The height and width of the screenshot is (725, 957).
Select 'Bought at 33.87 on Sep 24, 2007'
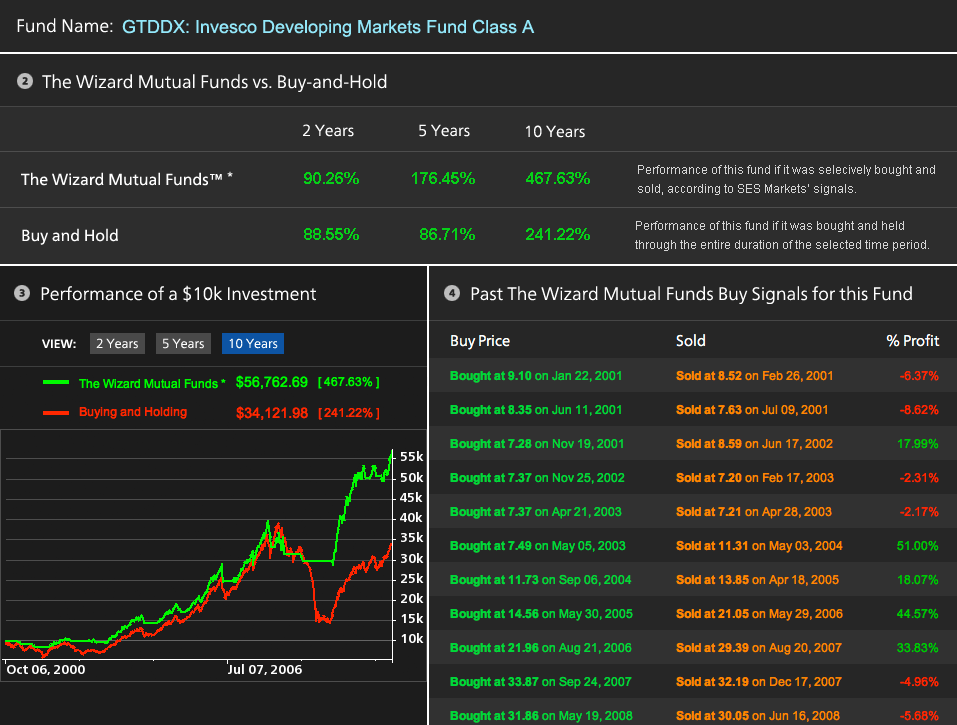[x=541, y=682]
